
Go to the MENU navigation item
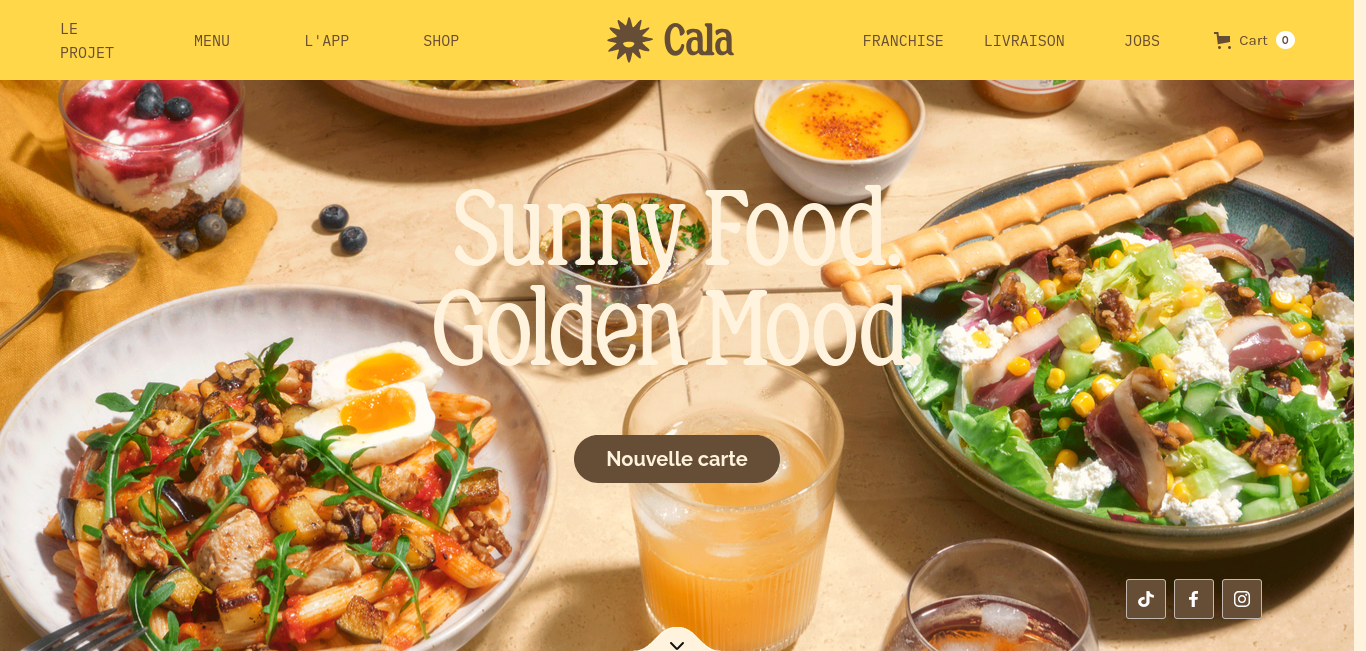pyautogui.click(x=212, y=41)
